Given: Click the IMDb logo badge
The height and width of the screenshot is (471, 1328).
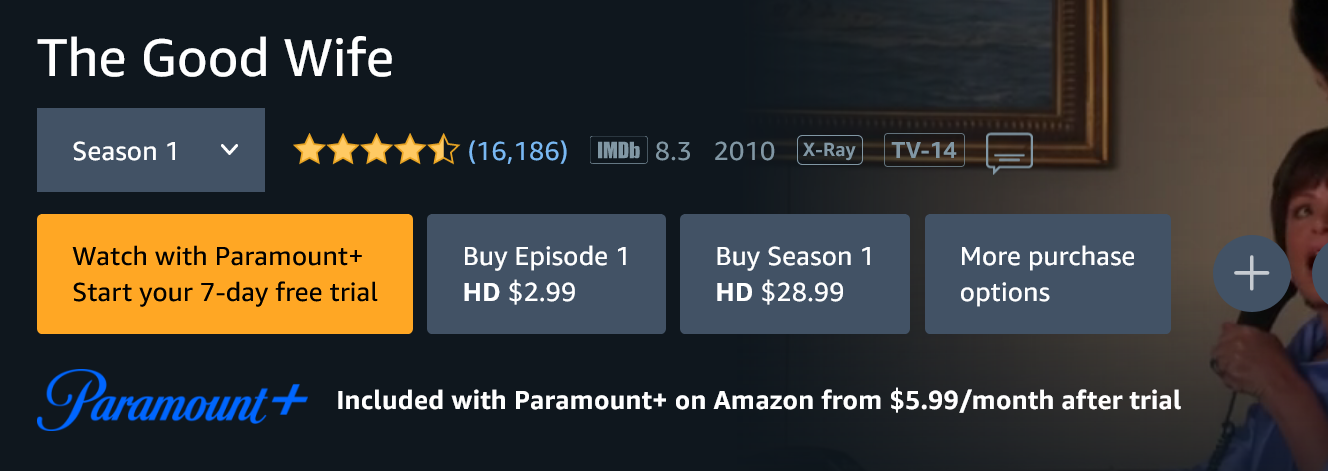Looking at the screenshot, I should [x=619, y=151].
